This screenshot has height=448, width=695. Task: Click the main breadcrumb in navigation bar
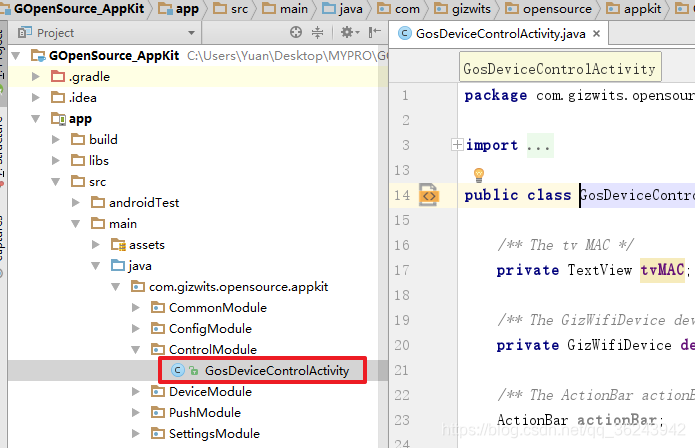coord(285,9)
